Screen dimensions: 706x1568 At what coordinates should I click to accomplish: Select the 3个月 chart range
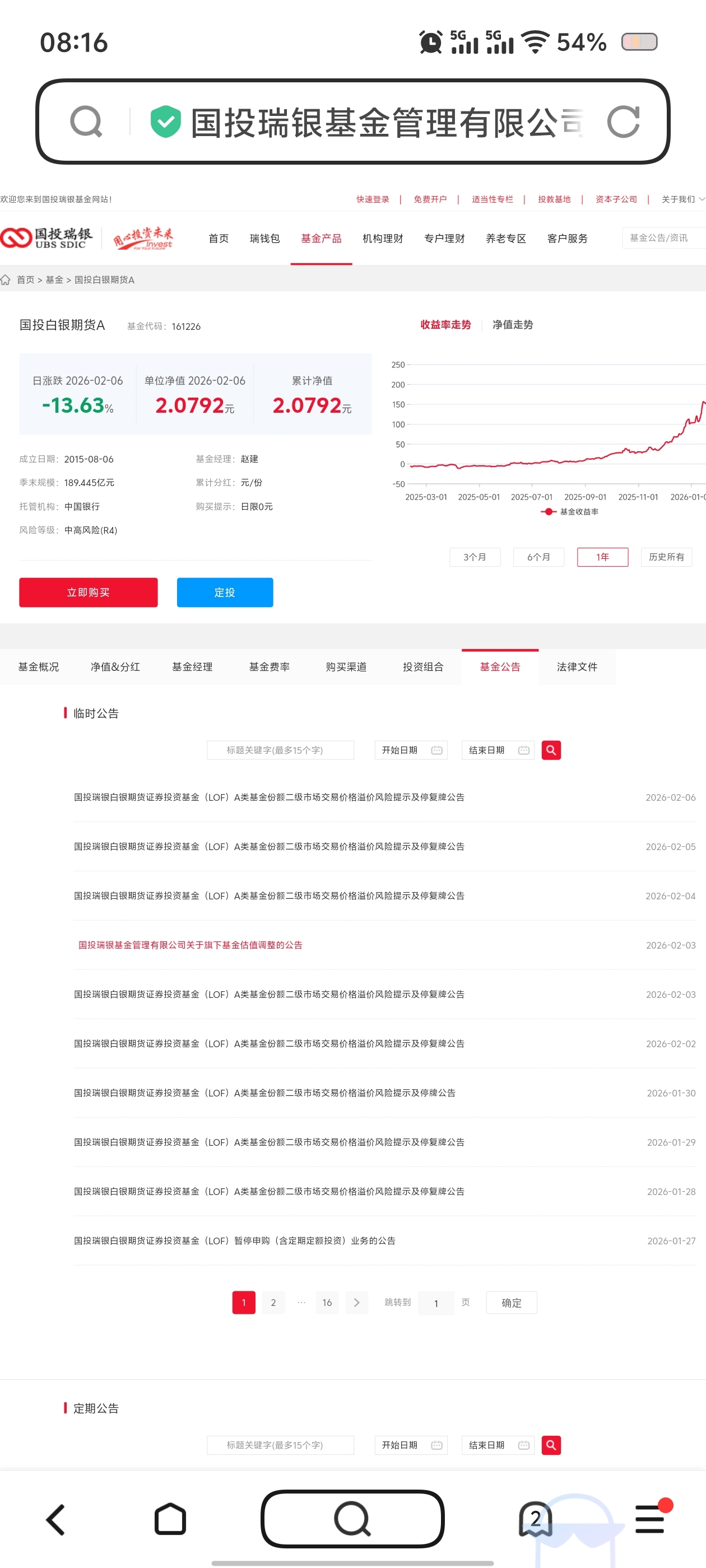coord(475,557)
